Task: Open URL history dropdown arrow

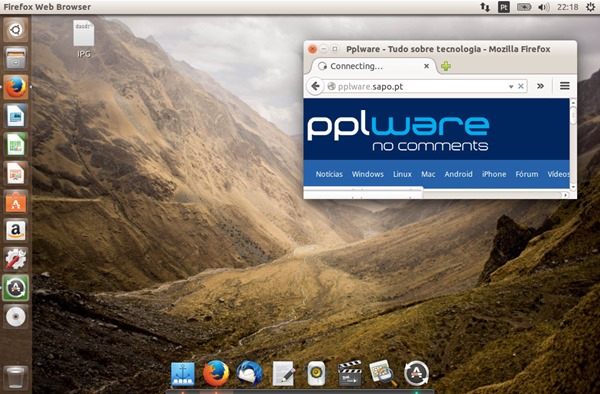Action: tap(511, 87)
